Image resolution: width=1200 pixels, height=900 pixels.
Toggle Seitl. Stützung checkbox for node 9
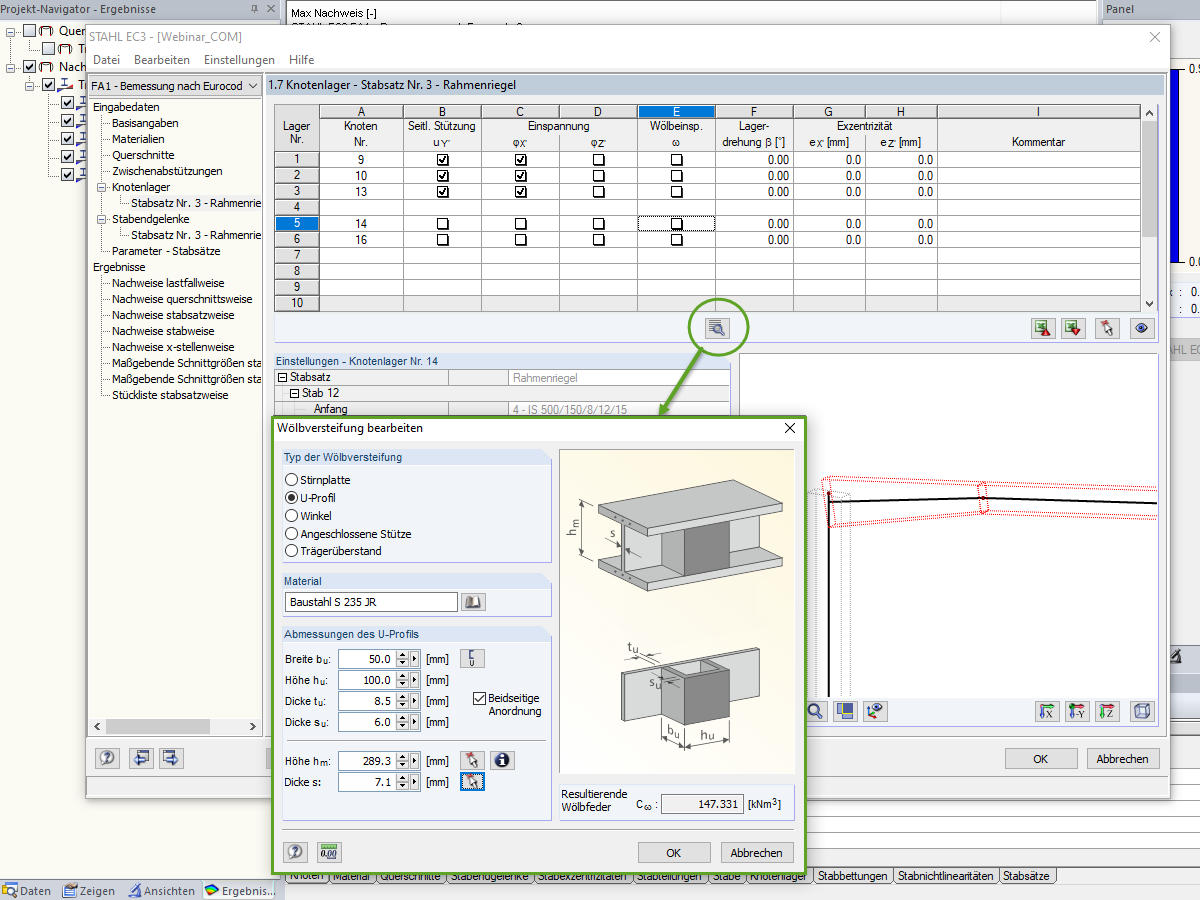click(443, 160)
